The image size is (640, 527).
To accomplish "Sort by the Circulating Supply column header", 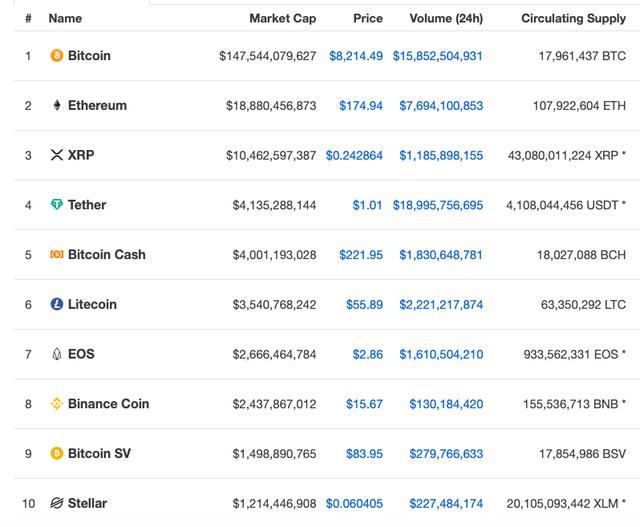I will pos(573,18).
